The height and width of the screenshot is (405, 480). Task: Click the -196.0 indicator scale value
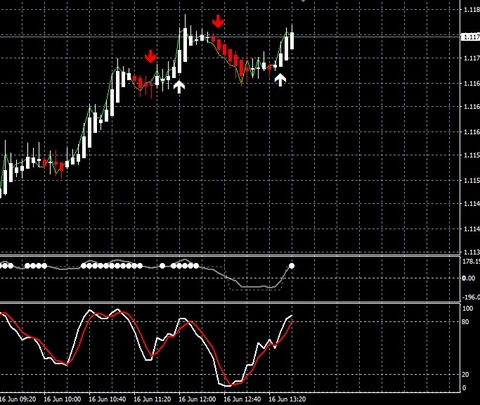471,297
